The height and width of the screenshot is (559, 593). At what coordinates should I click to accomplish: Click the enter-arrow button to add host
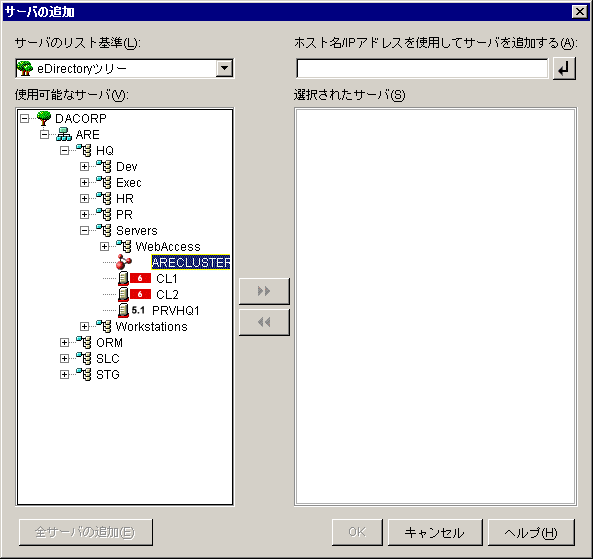[x=564, y=68]
